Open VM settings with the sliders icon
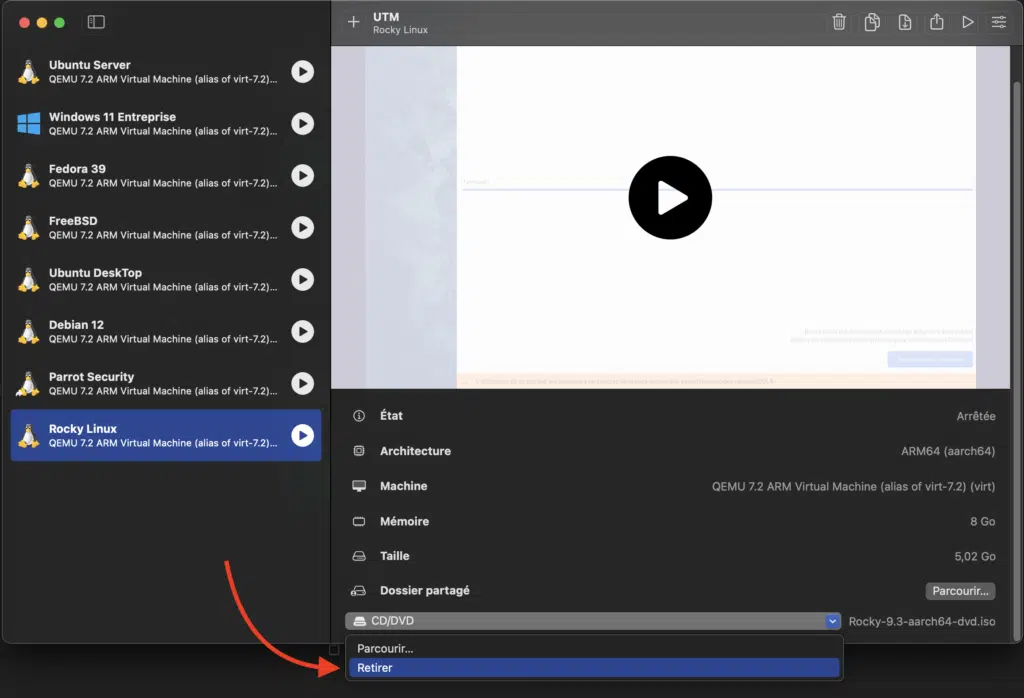This screenshot has width=1024, height=698. coord(999,22)
